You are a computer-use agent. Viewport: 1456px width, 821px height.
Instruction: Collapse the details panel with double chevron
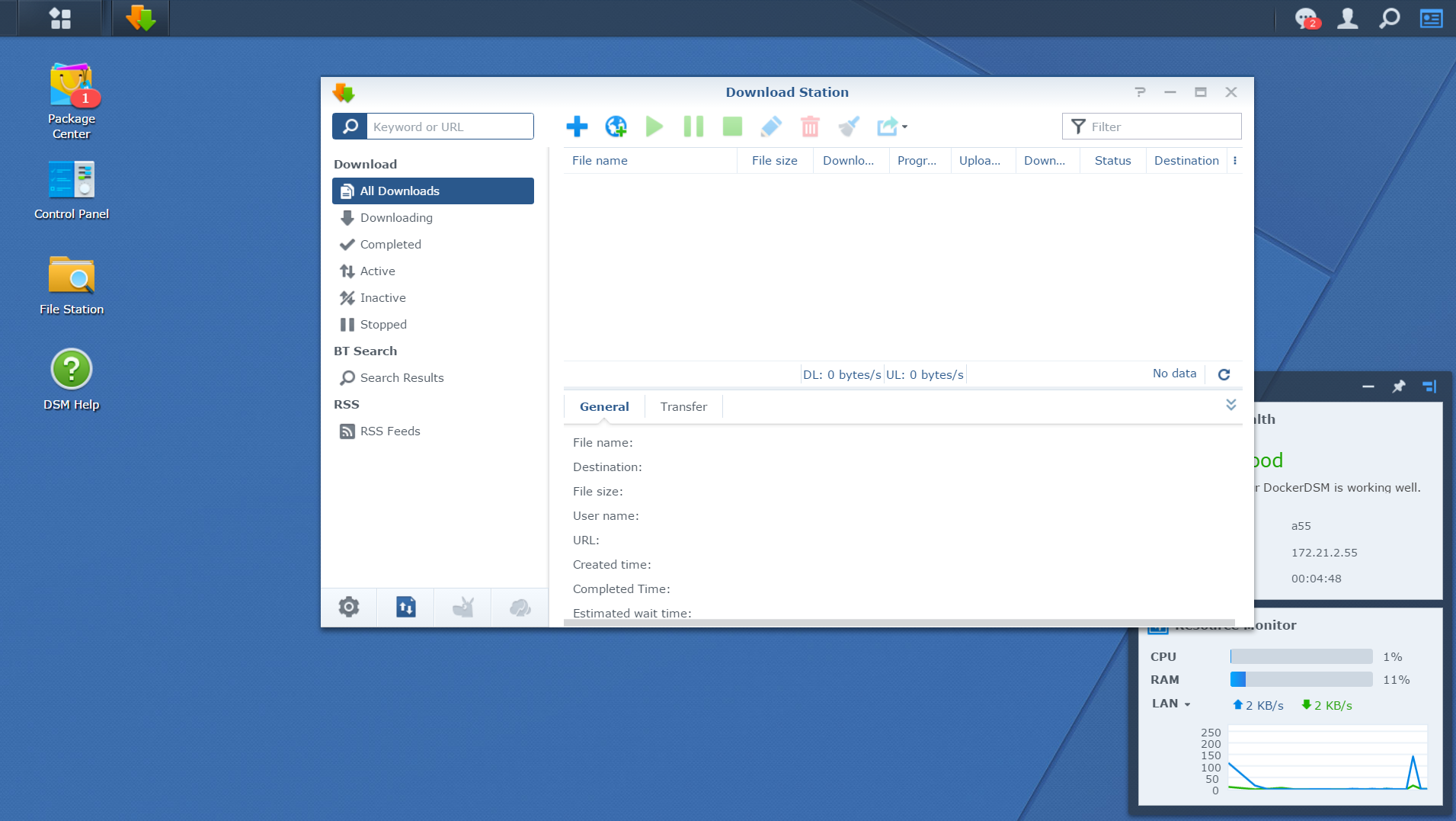click(1231, 405)
